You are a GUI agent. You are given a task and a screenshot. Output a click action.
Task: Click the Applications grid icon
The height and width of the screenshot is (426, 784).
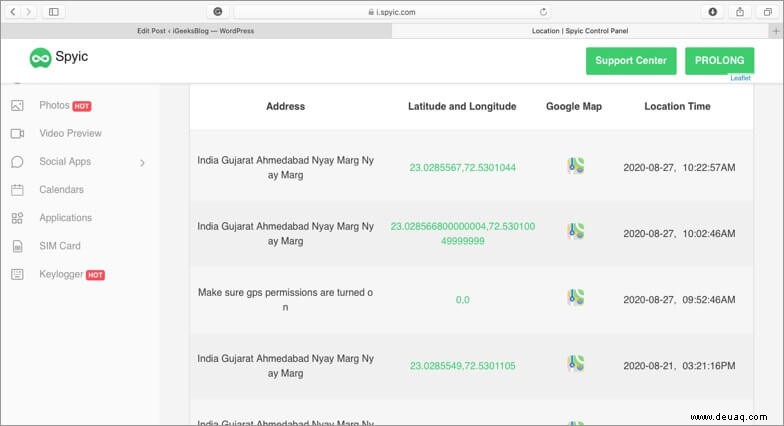pos(17,218)
